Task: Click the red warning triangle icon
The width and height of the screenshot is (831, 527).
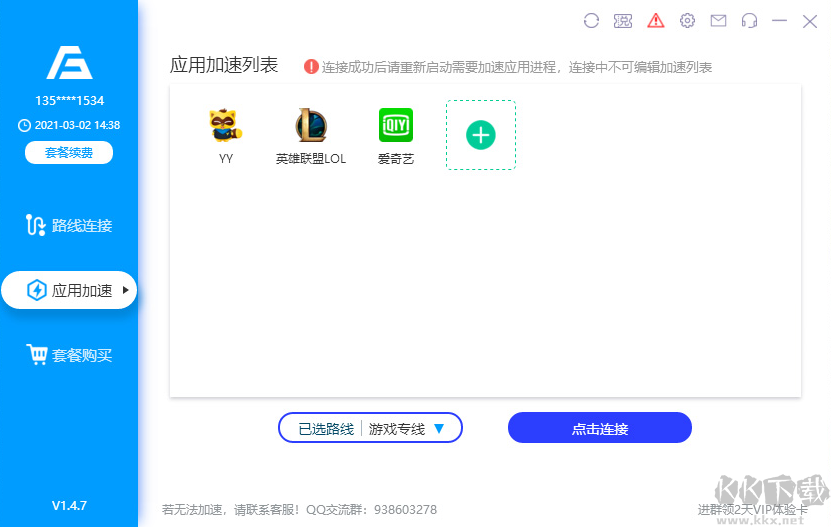Action: tap(656, 20)
